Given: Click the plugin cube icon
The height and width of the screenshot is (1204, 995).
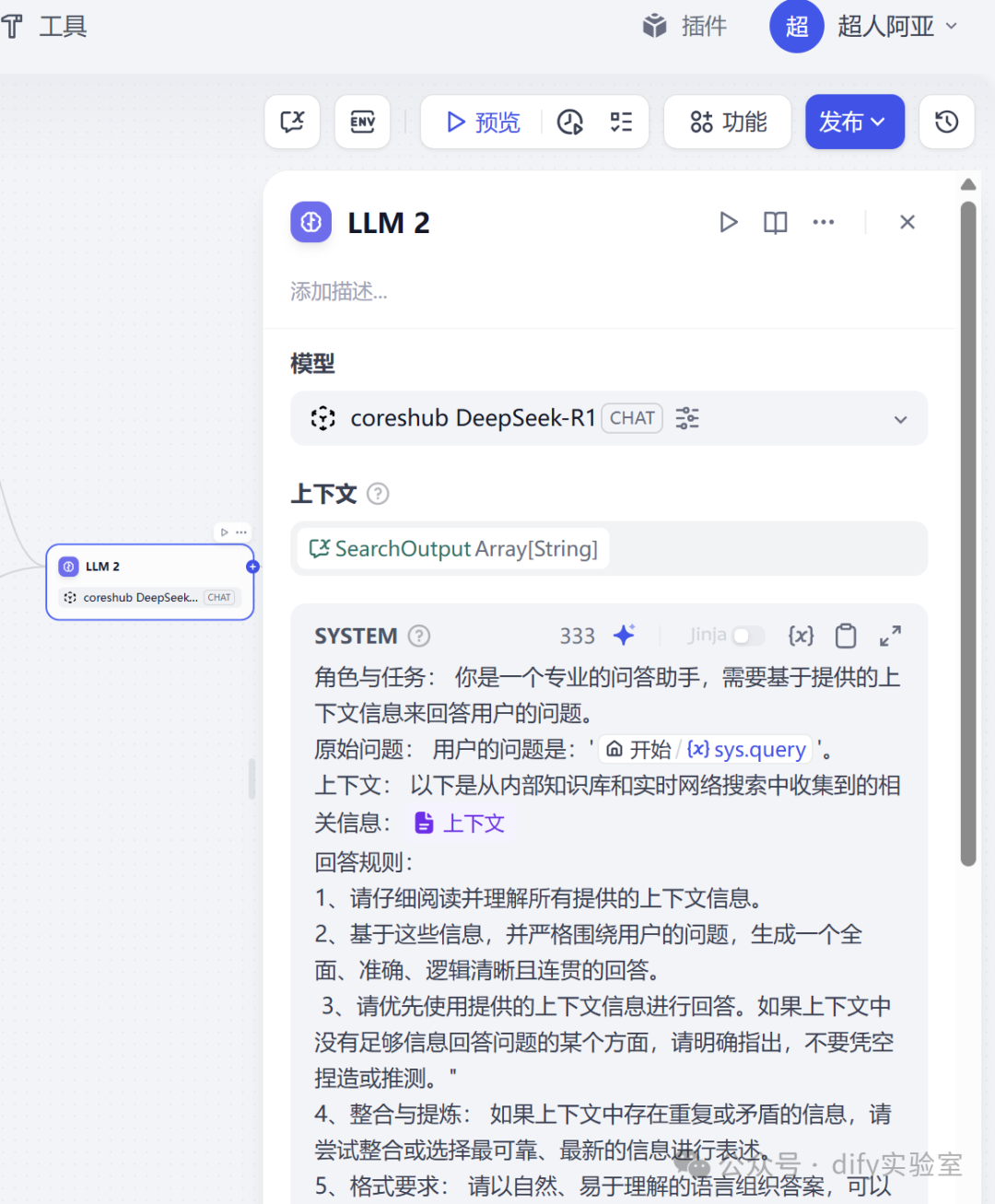Looking at the screenshot, I should 655,26.
